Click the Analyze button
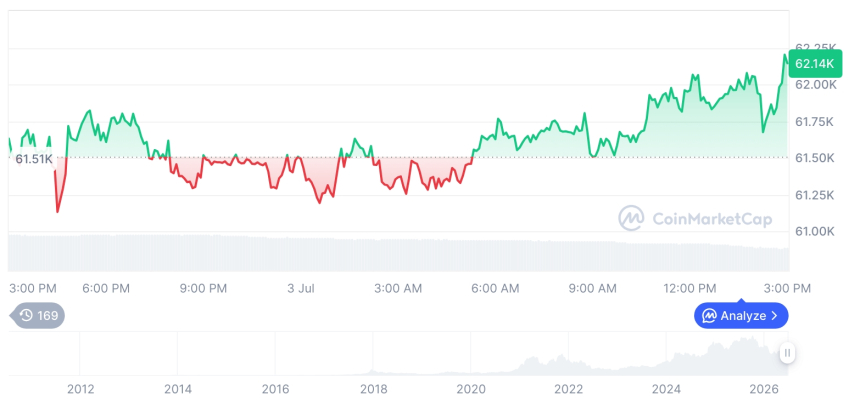This screenshot has height=401, width=860. point(741,315)
